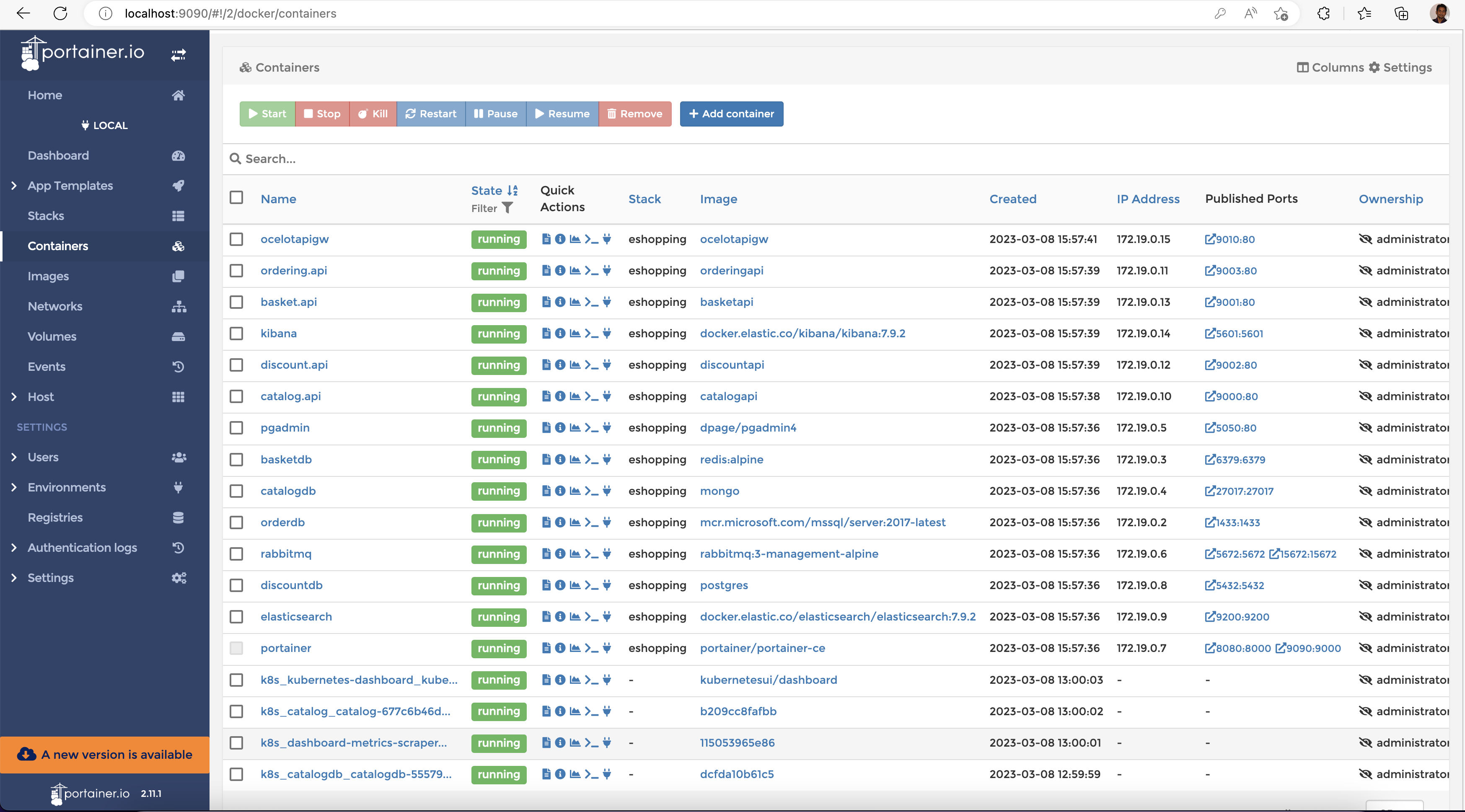Check the kibana container checkbox
Viewport: 1465px width, 812px height.
pyautogui.click(x=236, y=333)
